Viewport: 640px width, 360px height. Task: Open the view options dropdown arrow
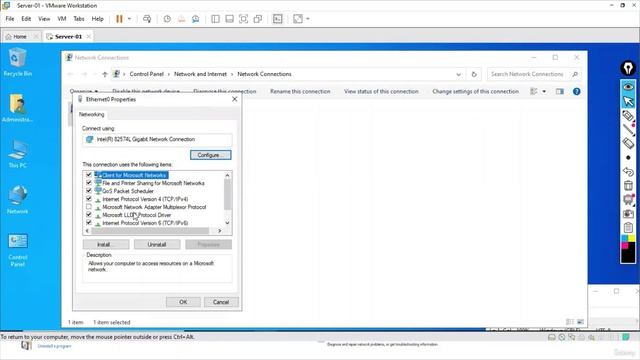[544, 91]
